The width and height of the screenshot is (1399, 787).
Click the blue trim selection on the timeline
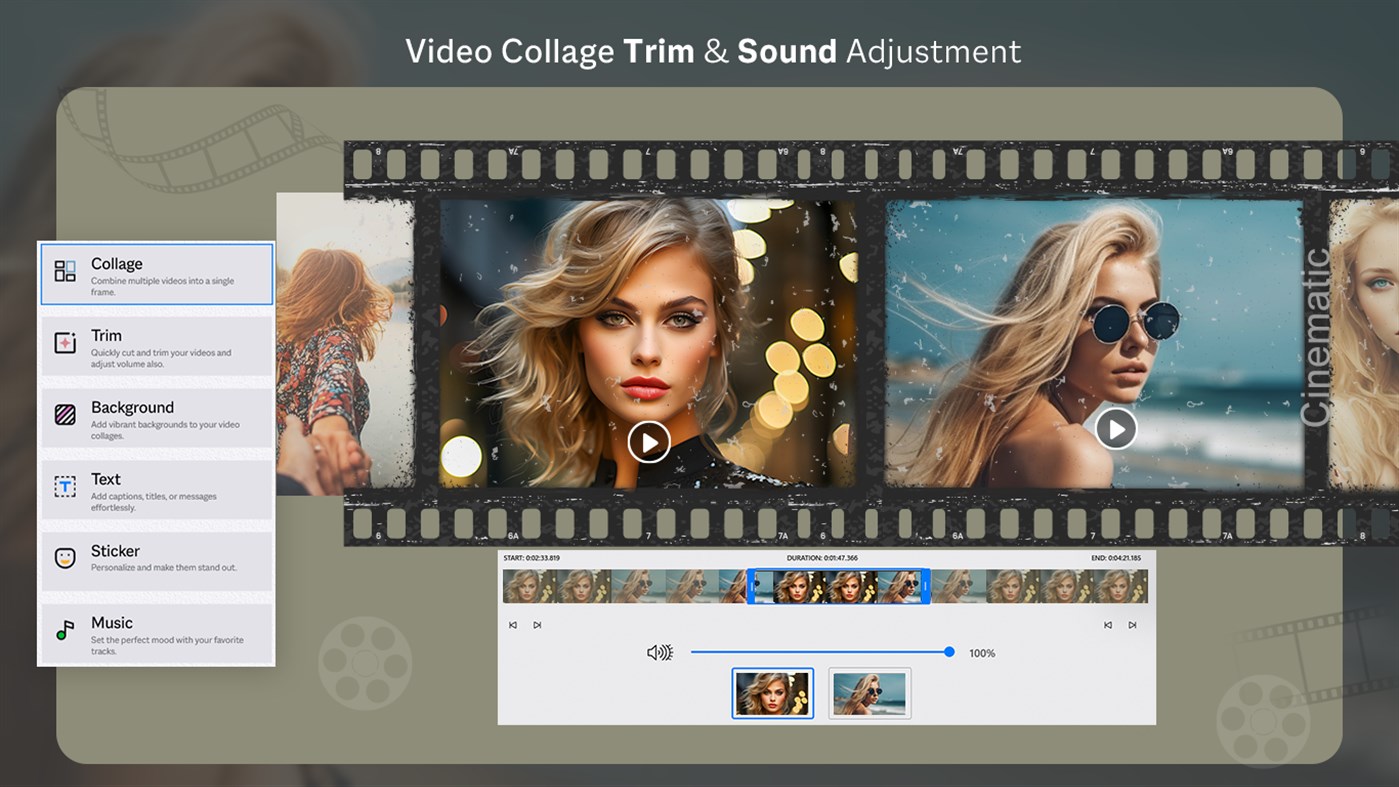[838, 586]
